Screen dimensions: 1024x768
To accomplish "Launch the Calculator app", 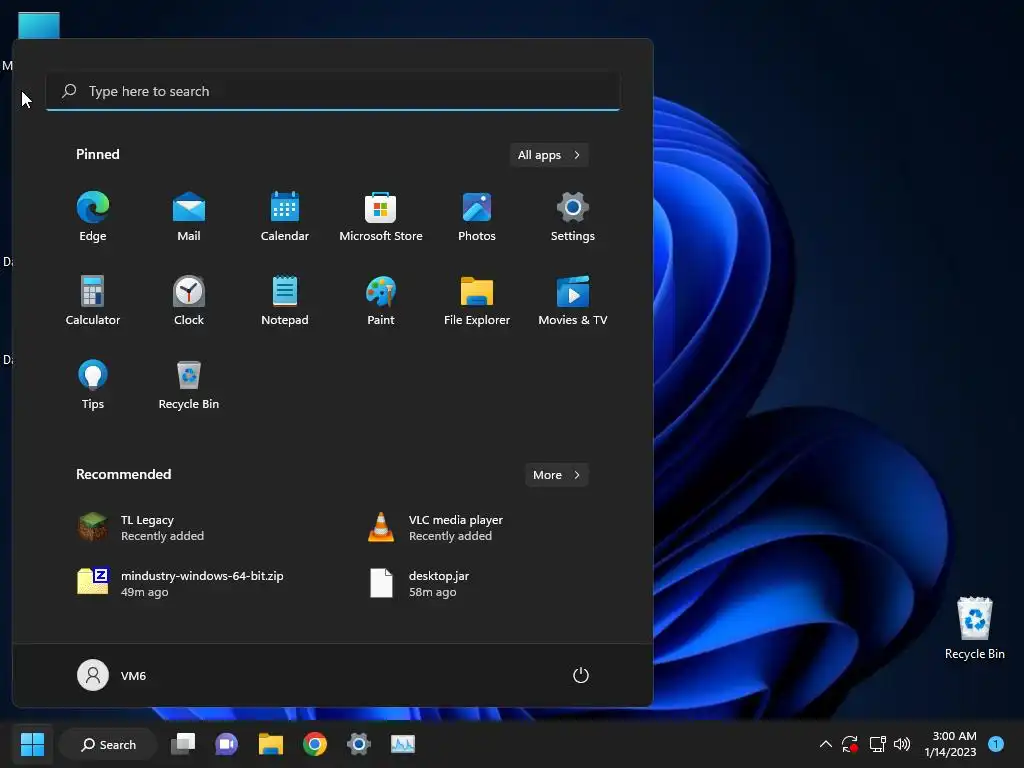I will (93, 300).
